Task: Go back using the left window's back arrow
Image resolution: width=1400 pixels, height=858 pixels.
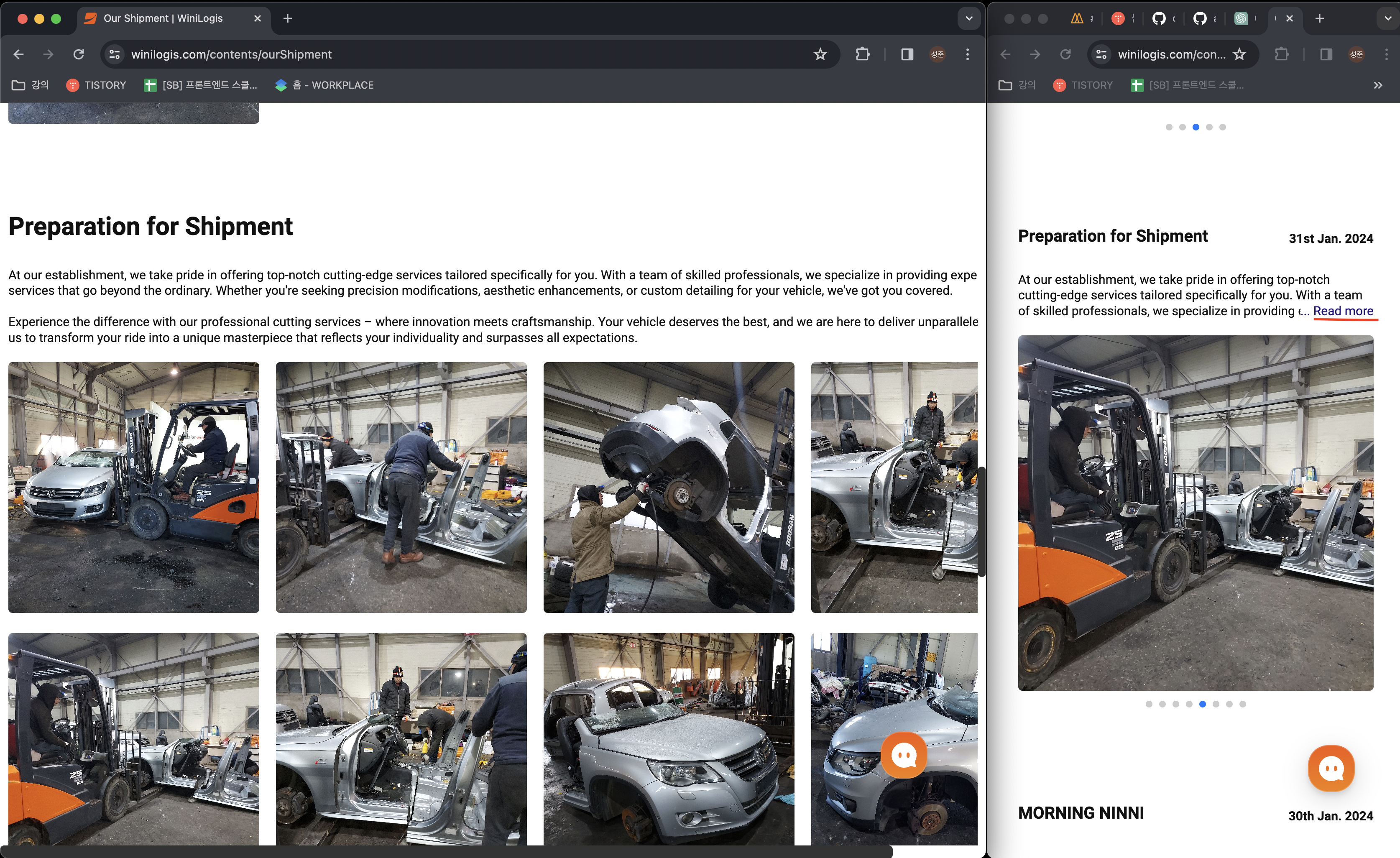Action: click(18, 54)
